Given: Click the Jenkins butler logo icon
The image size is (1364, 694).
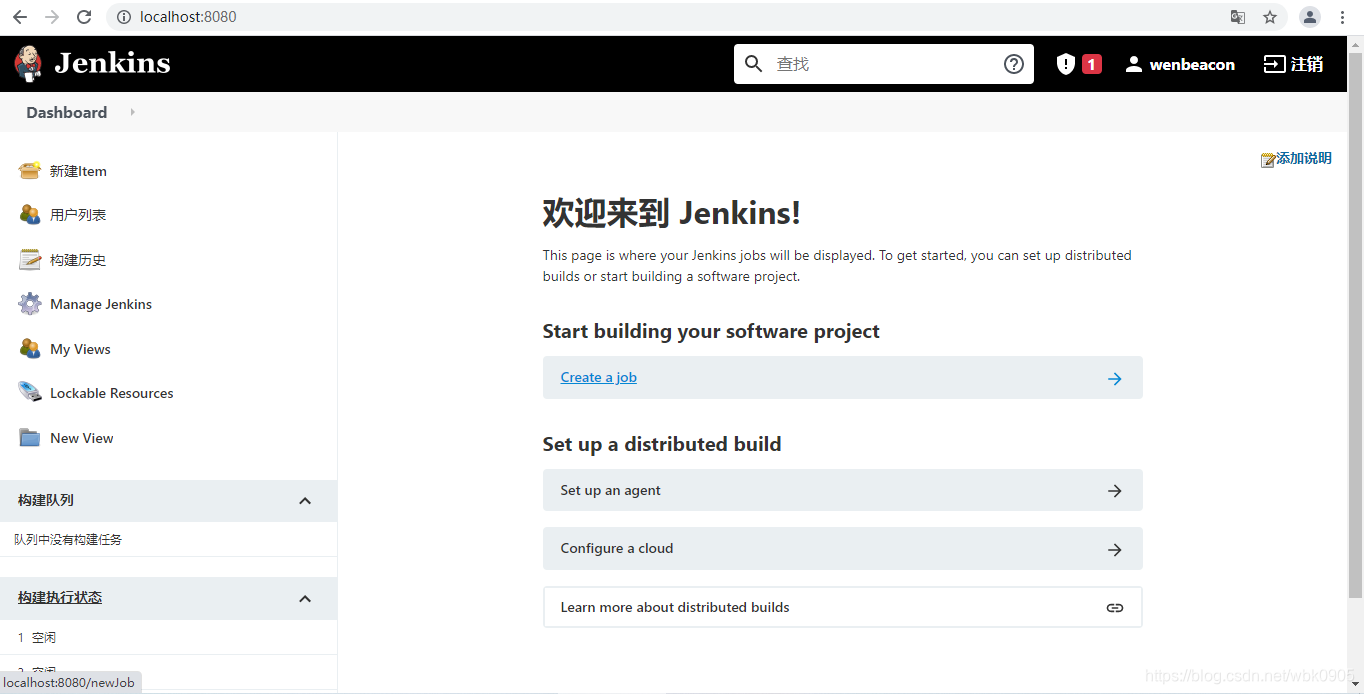Looking at the screenshot, I should click(x=28, y=63).
